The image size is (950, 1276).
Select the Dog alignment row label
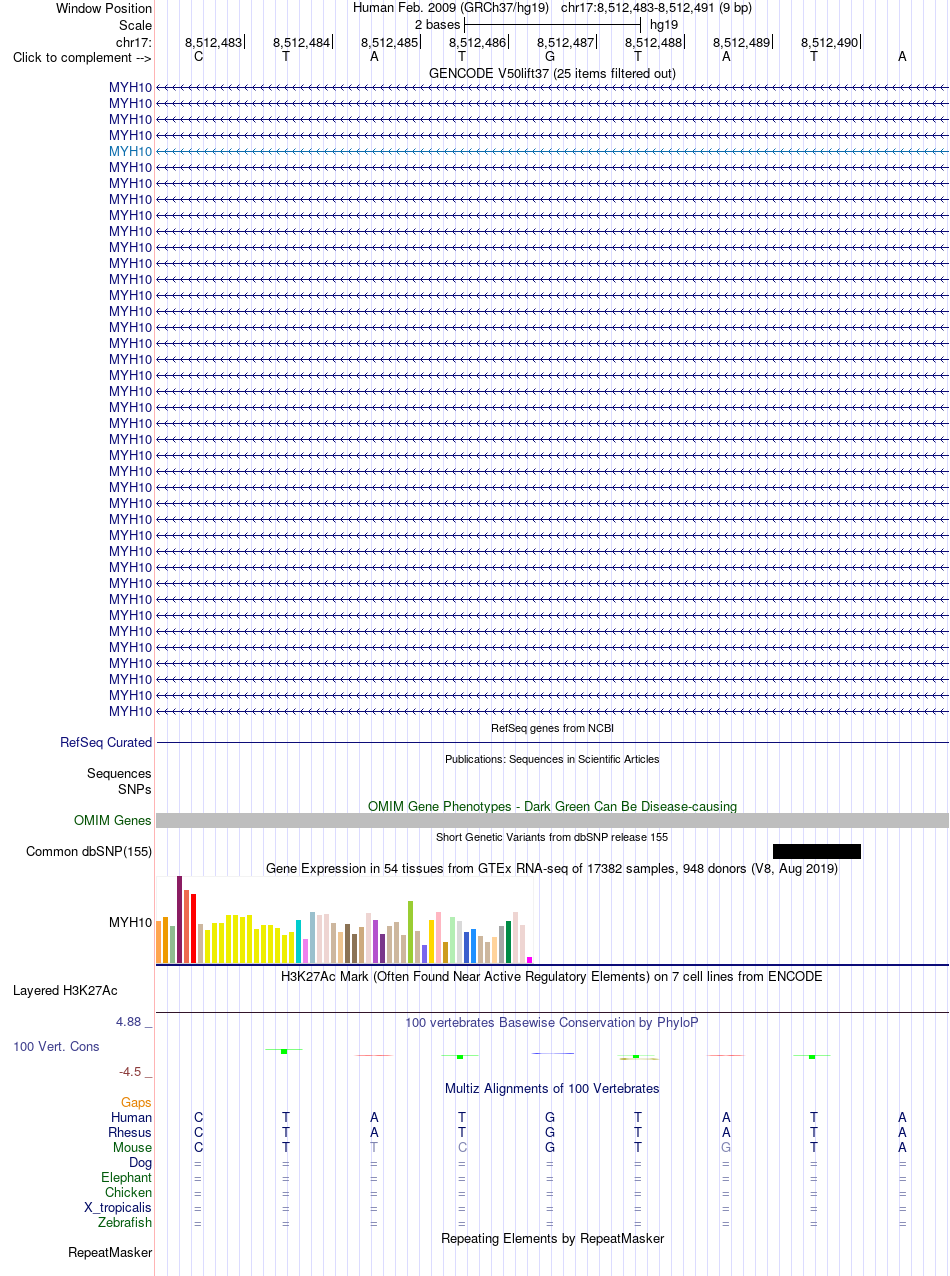pos(140,1162)
